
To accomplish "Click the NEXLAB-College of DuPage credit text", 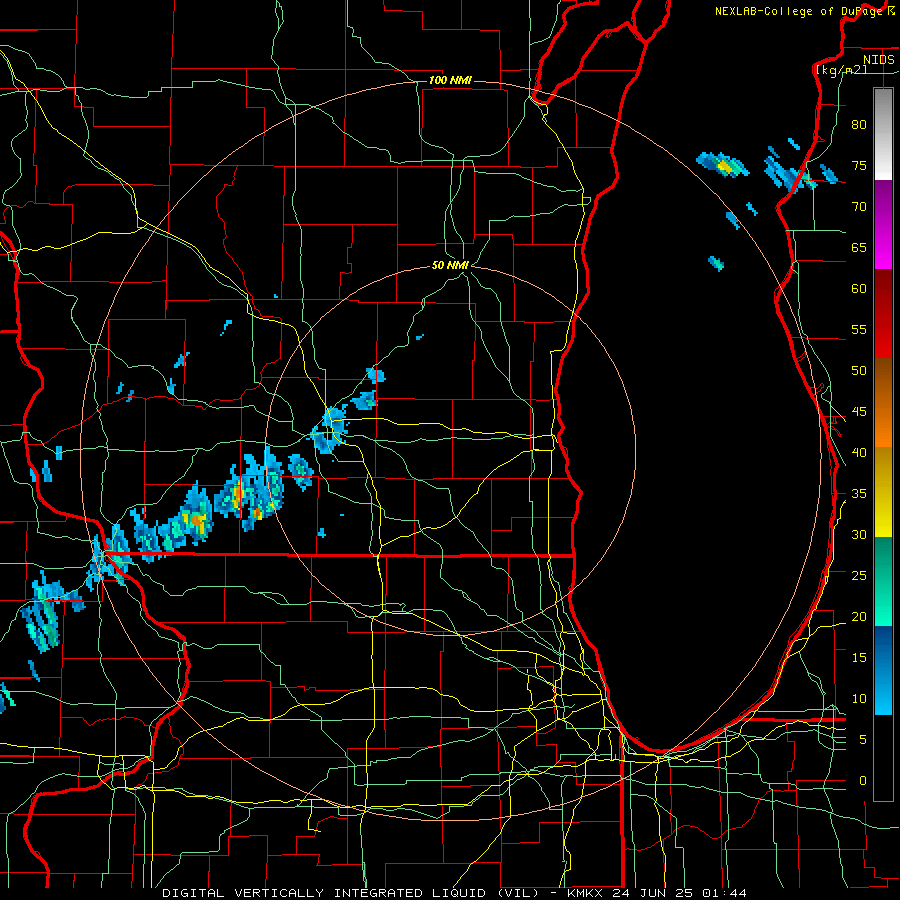I will pyautogui.click(x=798, y=11).
